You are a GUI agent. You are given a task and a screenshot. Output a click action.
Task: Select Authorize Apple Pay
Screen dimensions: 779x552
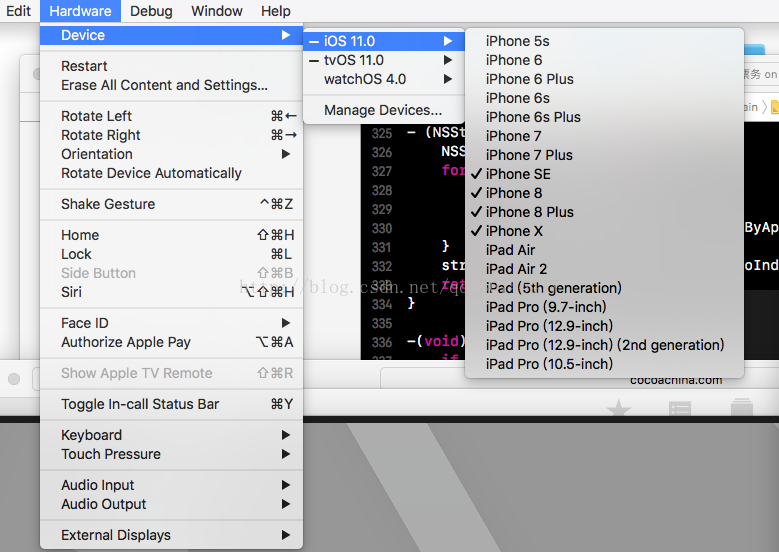pos(171,342)
